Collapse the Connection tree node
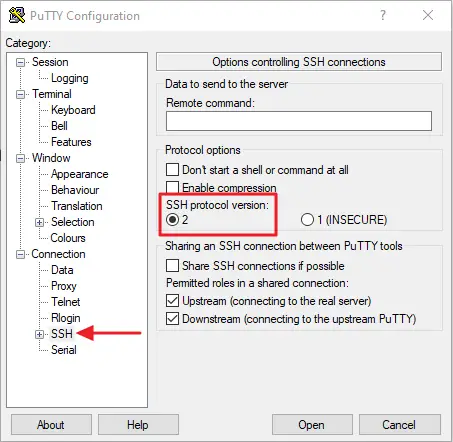453x442 pixels. [x=21, y=254]
